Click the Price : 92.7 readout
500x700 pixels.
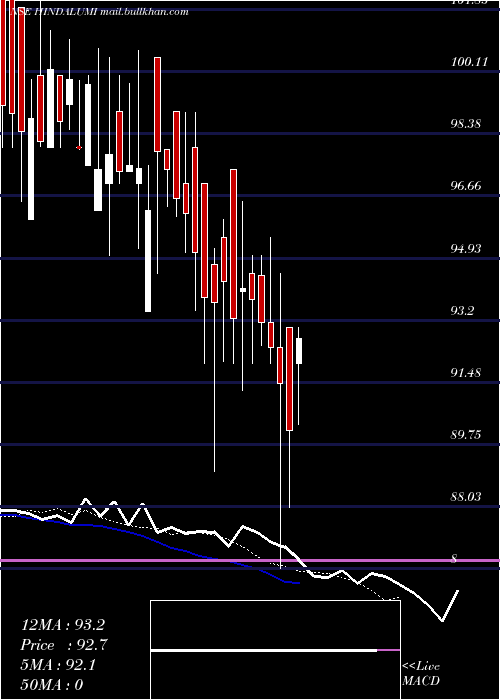pyautogui.click(x=64, y=645)
